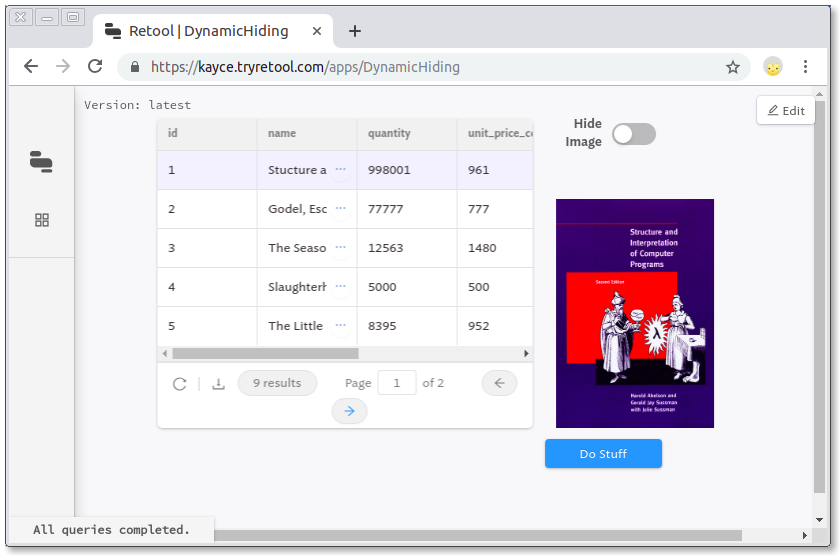The image size is (840, 556).
Task: Click the browser forward arrow
Action: coord(63,66)
